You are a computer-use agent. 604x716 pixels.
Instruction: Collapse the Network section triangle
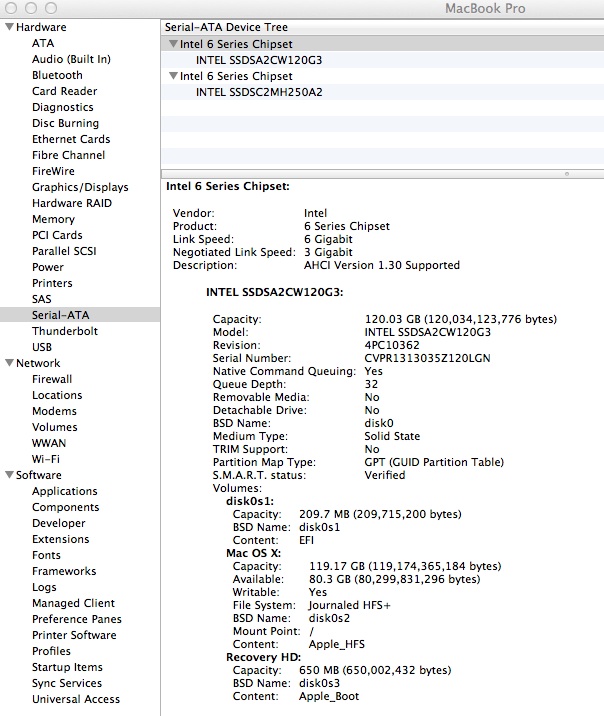click(x=9, y=363)
